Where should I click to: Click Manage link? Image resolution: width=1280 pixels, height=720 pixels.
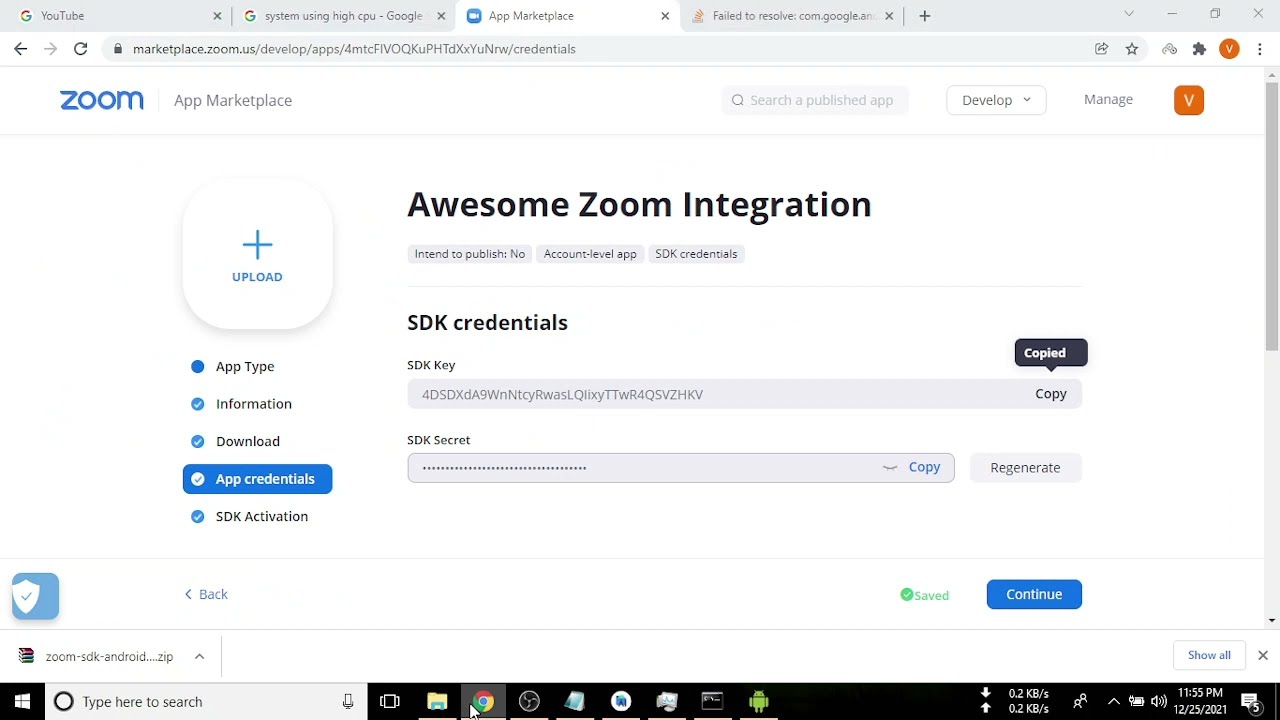[x=1108, y=100]
